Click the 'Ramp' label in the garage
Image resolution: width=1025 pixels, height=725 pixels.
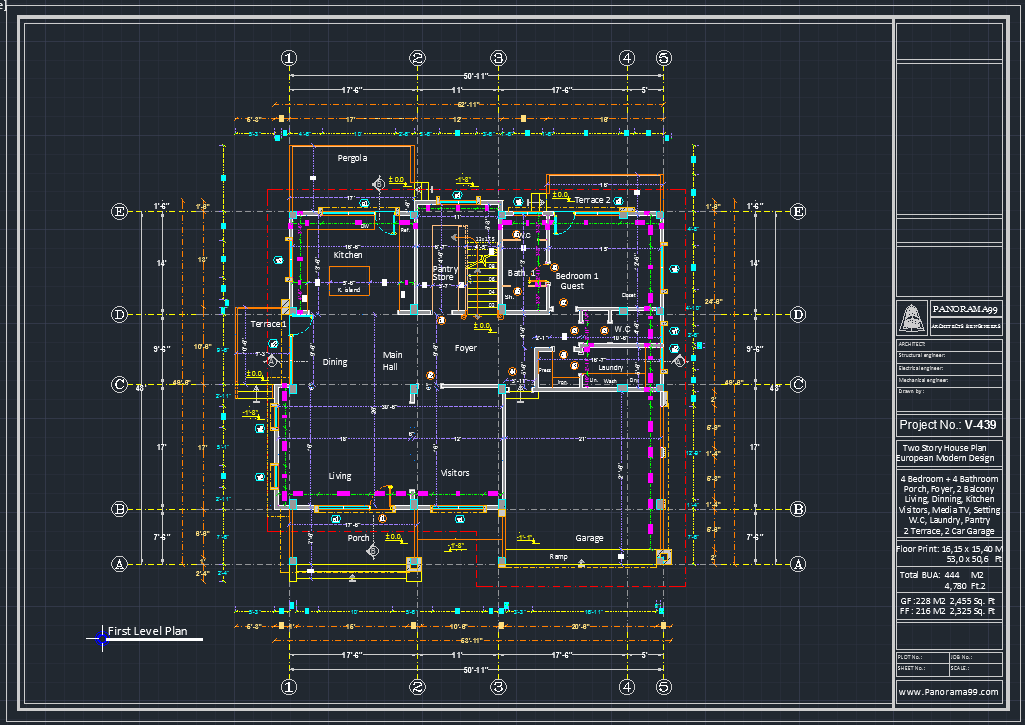(558, 557)
